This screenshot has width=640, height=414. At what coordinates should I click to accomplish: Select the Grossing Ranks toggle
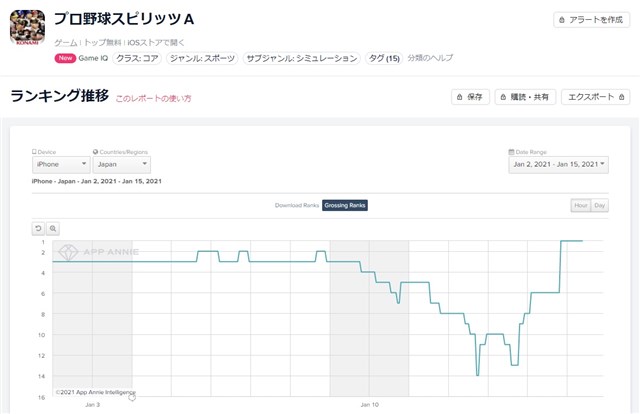coord(345,205)
